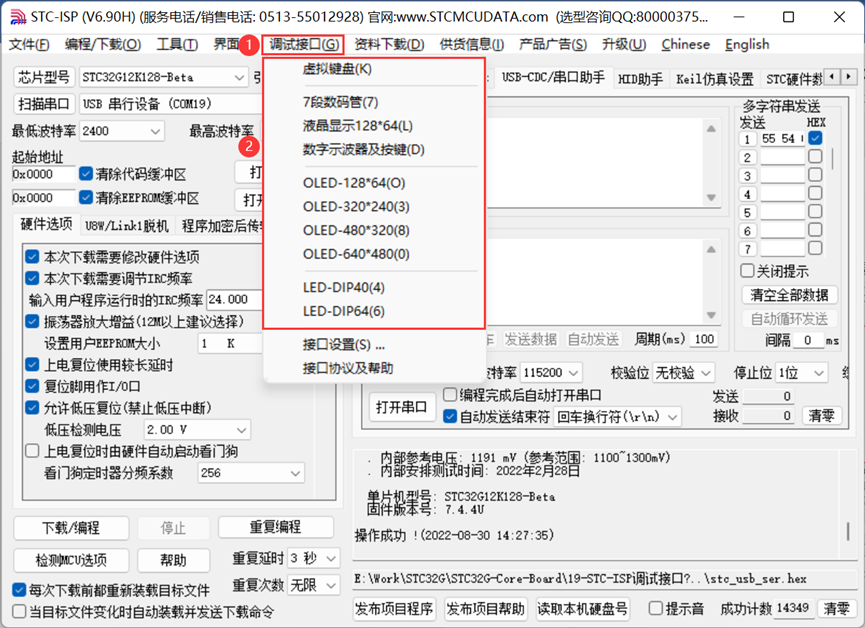The image size is (865, 628).
Task: Open the 工具(T) menu
Action: [177, 44]
